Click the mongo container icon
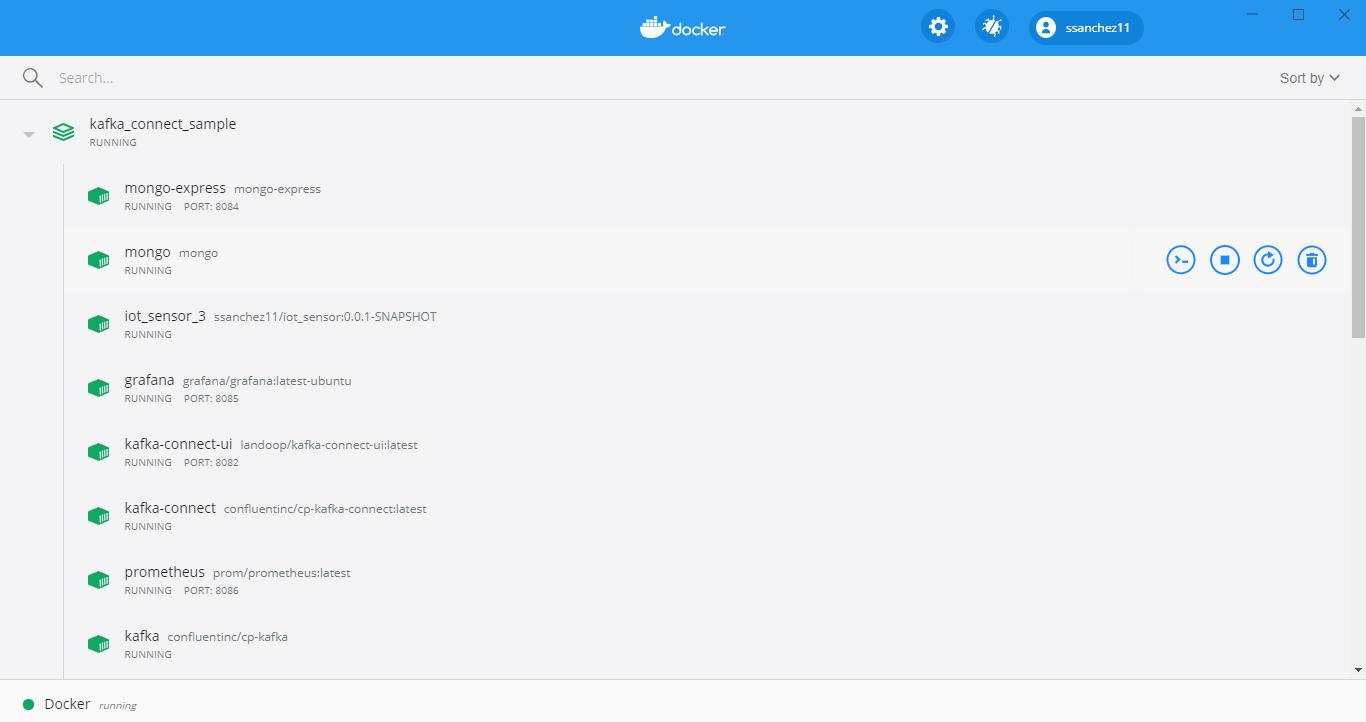1366x722 pixels. [98, 260]
